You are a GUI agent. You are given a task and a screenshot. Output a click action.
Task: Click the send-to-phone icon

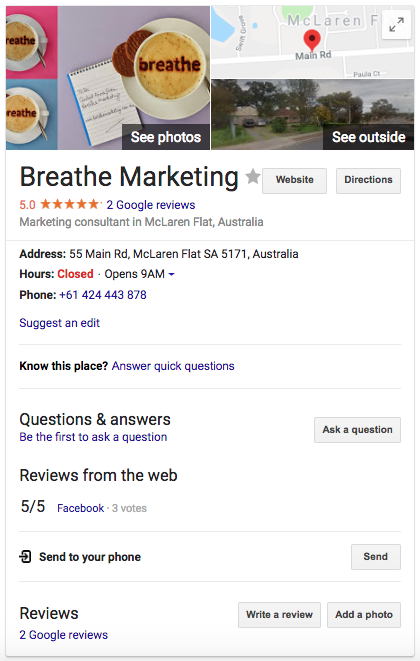point(25,556)
